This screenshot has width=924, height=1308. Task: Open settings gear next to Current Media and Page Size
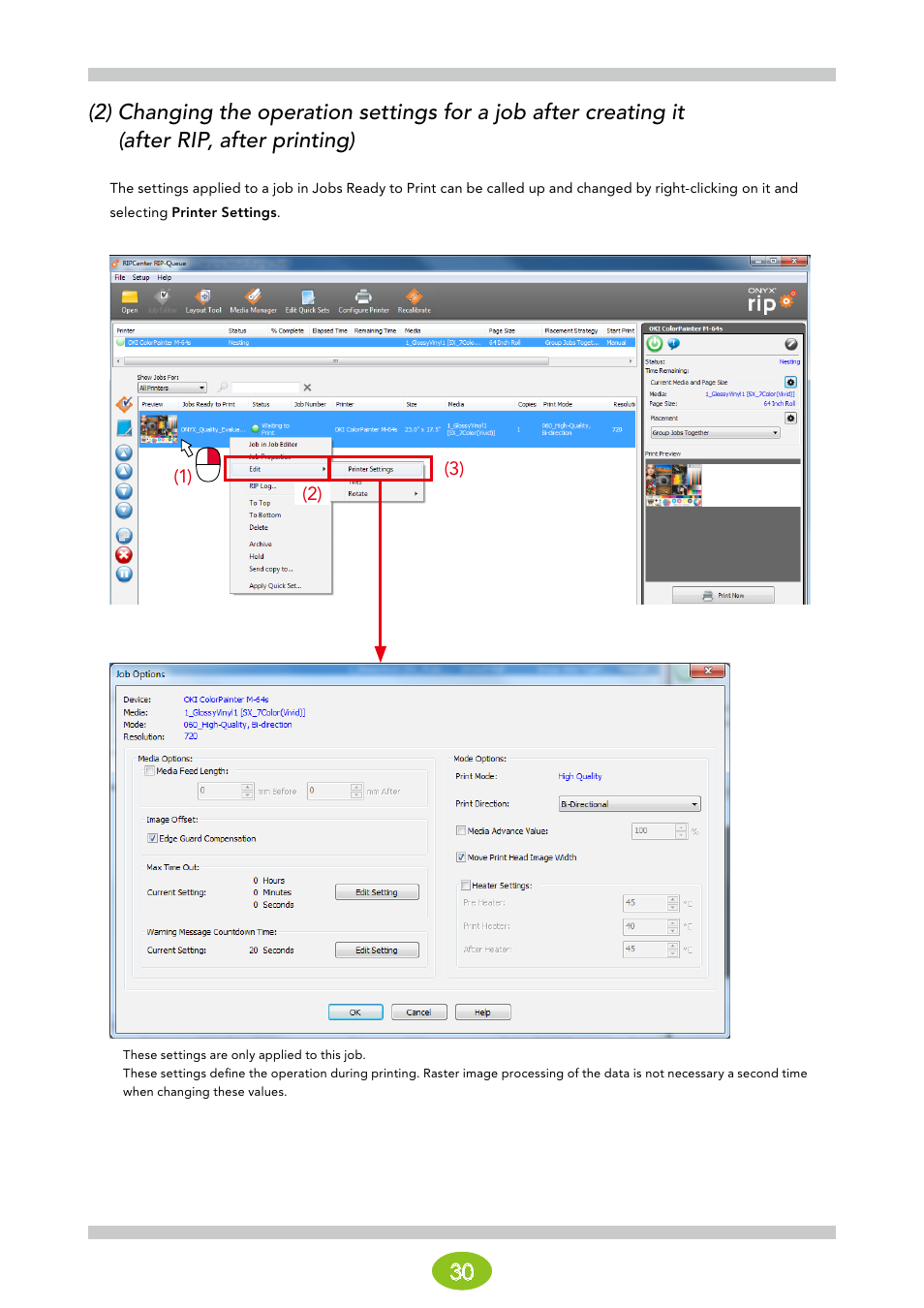coord(790,383)
